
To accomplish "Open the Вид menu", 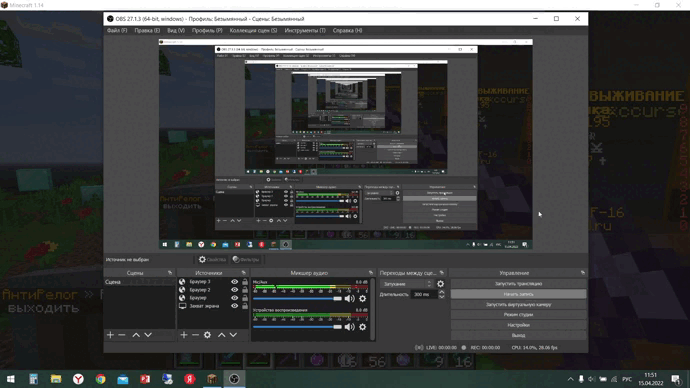I will tap(176, 30).
